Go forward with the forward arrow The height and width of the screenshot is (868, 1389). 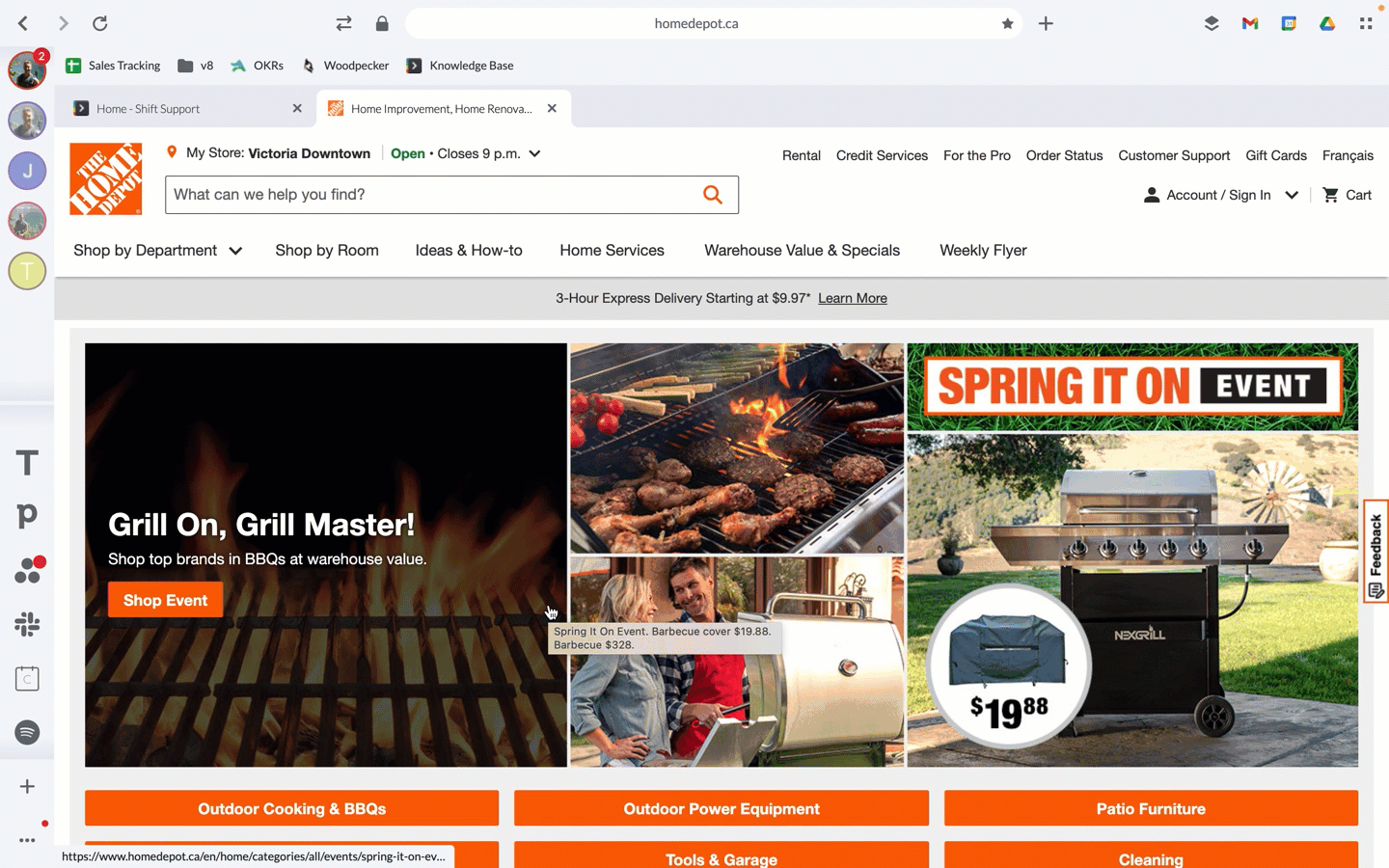(63, 23)
